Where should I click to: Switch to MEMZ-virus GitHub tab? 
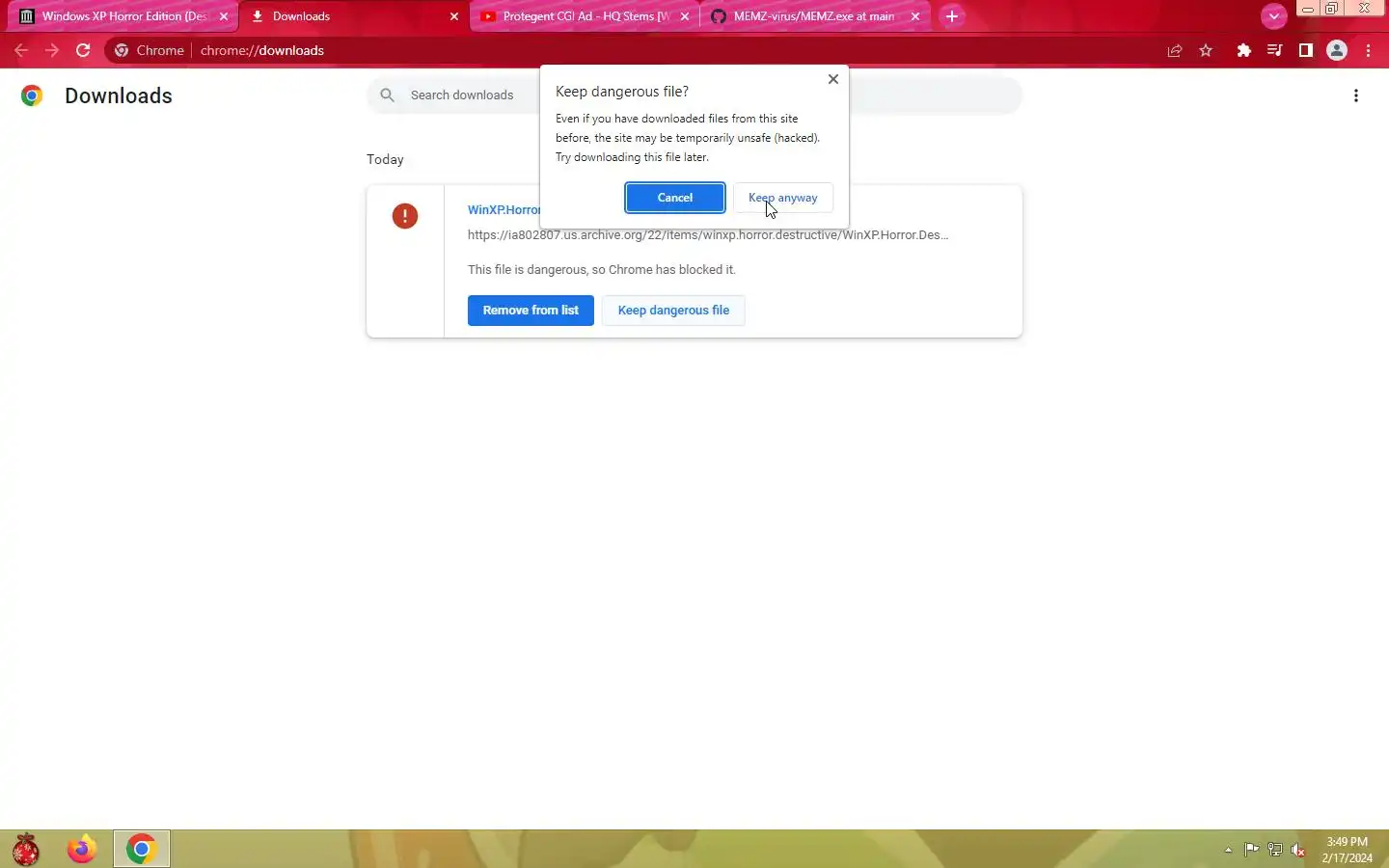pyautogui.click(x=815, y=16)
